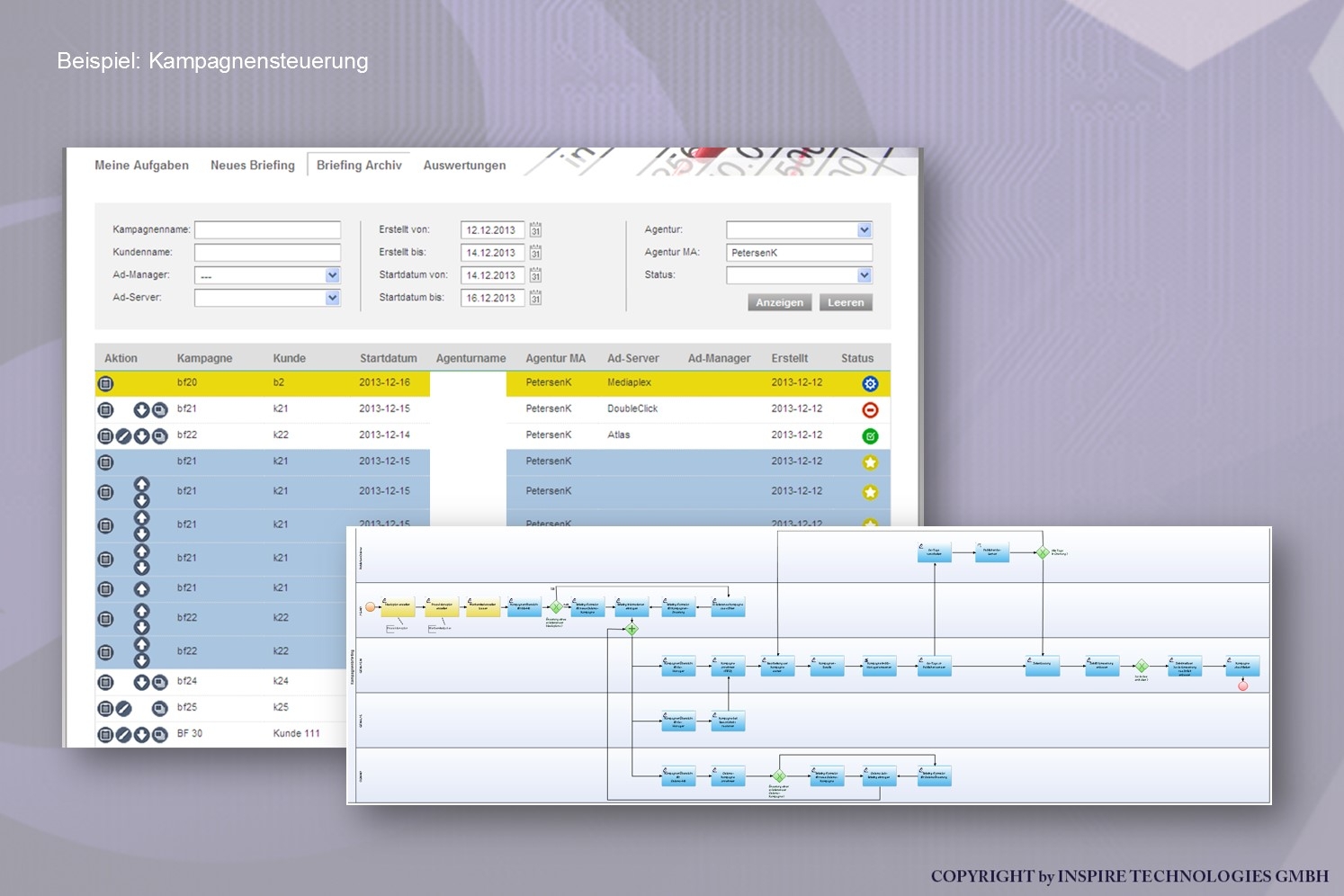Open the details icon in the DoubleClick row
This screenshot has height=896, width=1344.
(105, 410)
